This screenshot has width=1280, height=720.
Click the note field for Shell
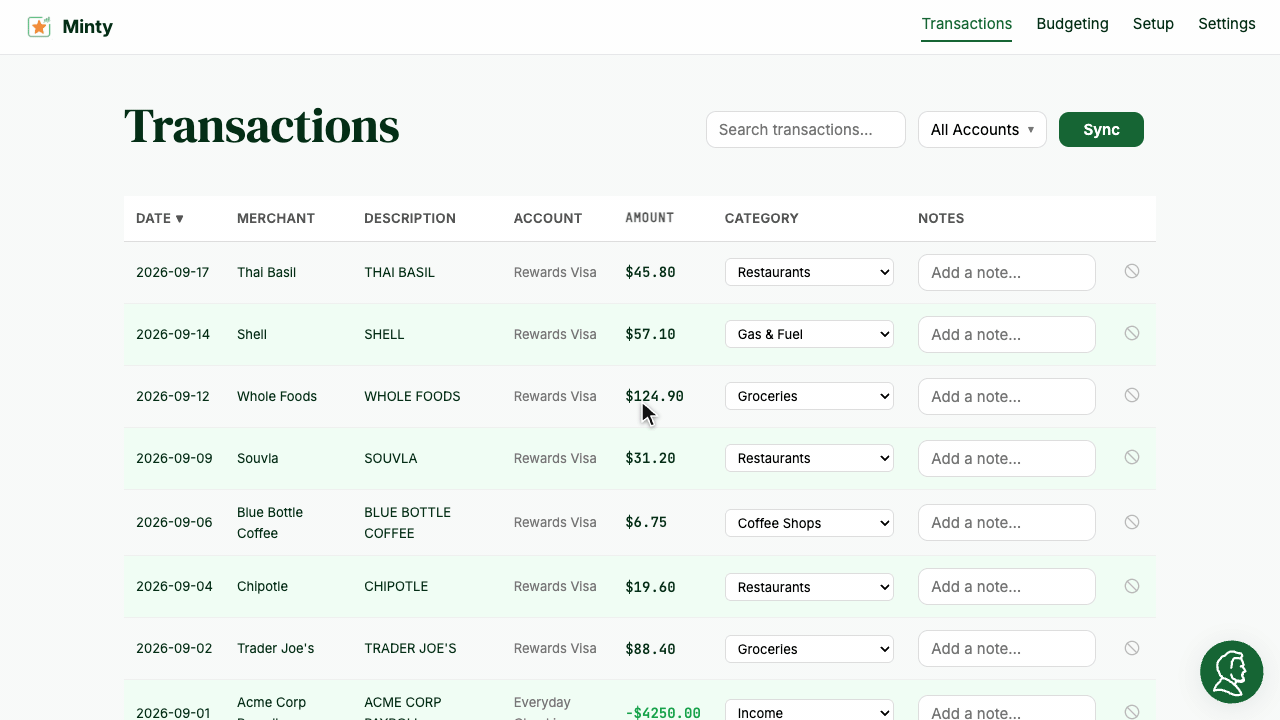[1007, 335]
